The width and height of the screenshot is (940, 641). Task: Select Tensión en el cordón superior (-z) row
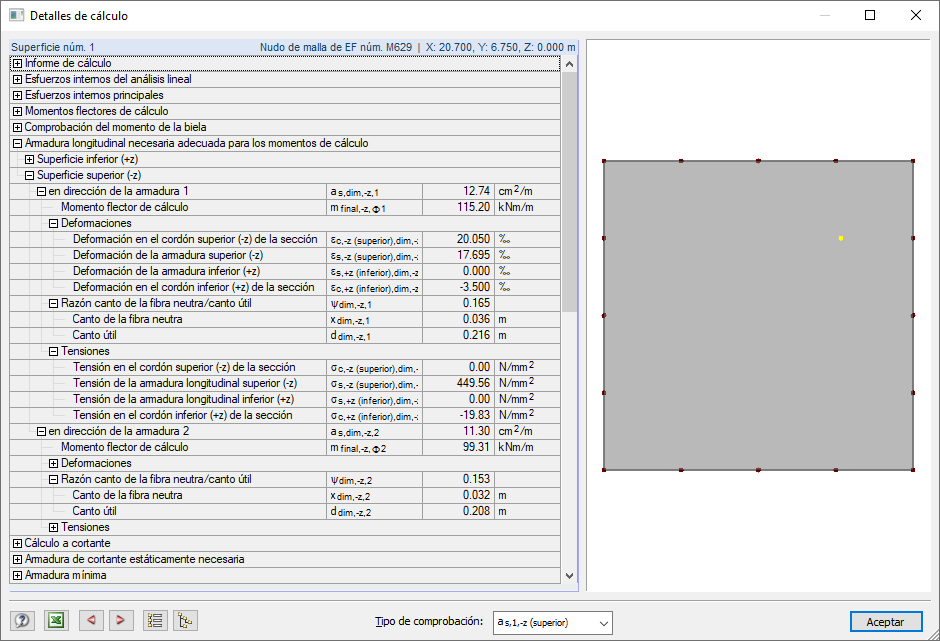(x=285, y=368)
